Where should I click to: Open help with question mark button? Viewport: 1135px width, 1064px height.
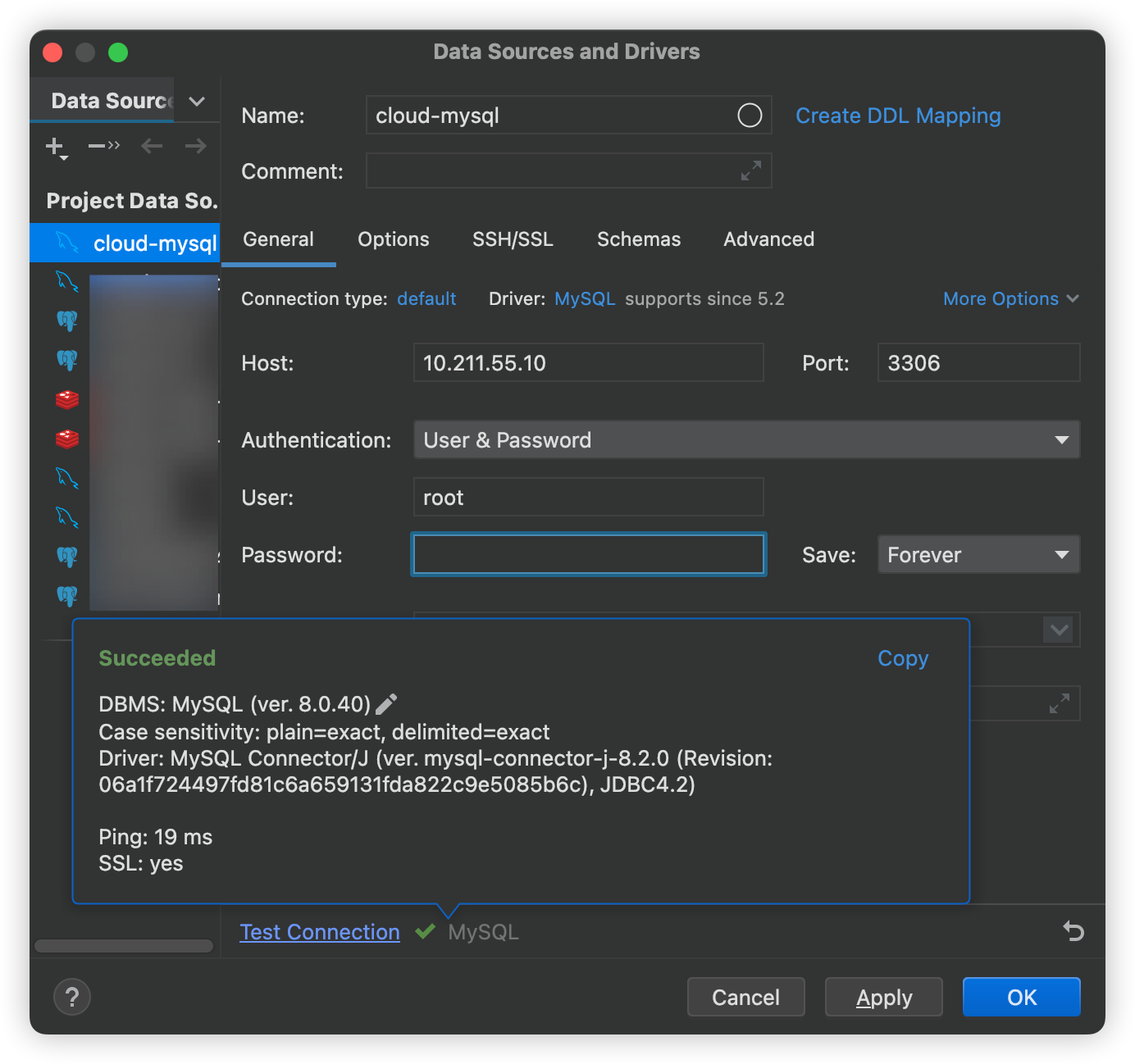pos(72,997)
